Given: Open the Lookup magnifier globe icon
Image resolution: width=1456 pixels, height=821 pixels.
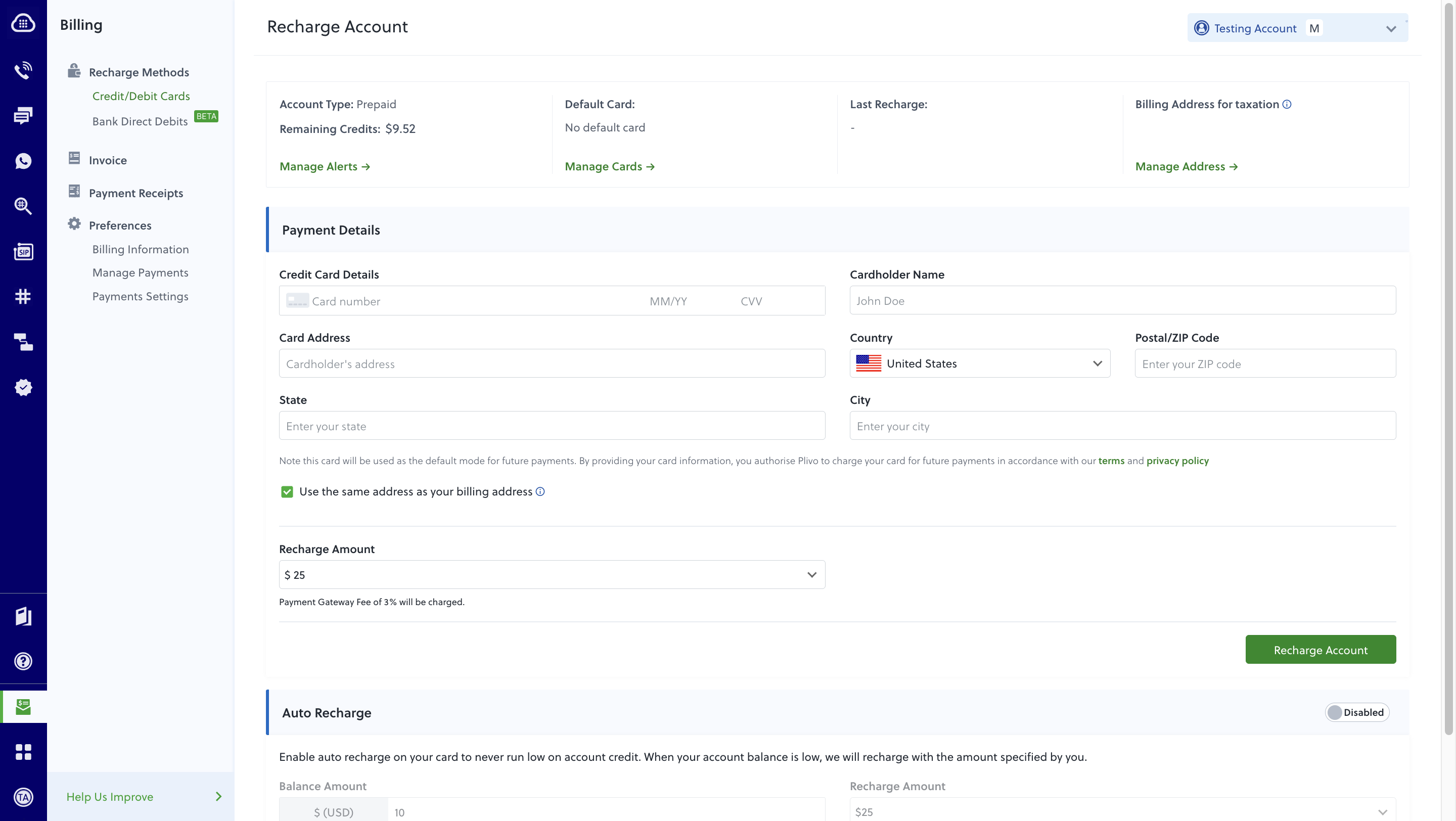Looking at the screenshot, I should (x=23, y=206).
